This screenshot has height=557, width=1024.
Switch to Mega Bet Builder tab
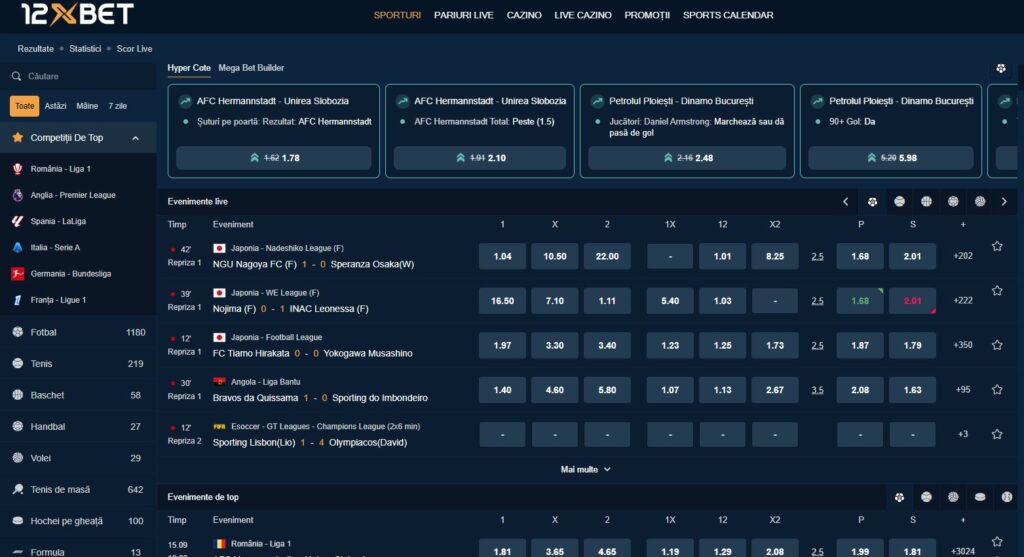pyautogui.click(x=251, y=68)
